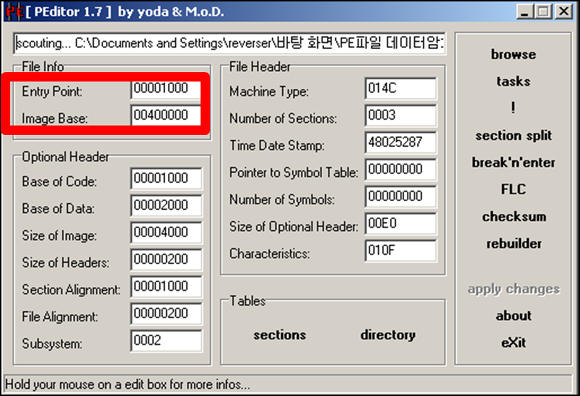The image size is (580, 396).
Task: Click the file path field
Action: tap(229, 44)
